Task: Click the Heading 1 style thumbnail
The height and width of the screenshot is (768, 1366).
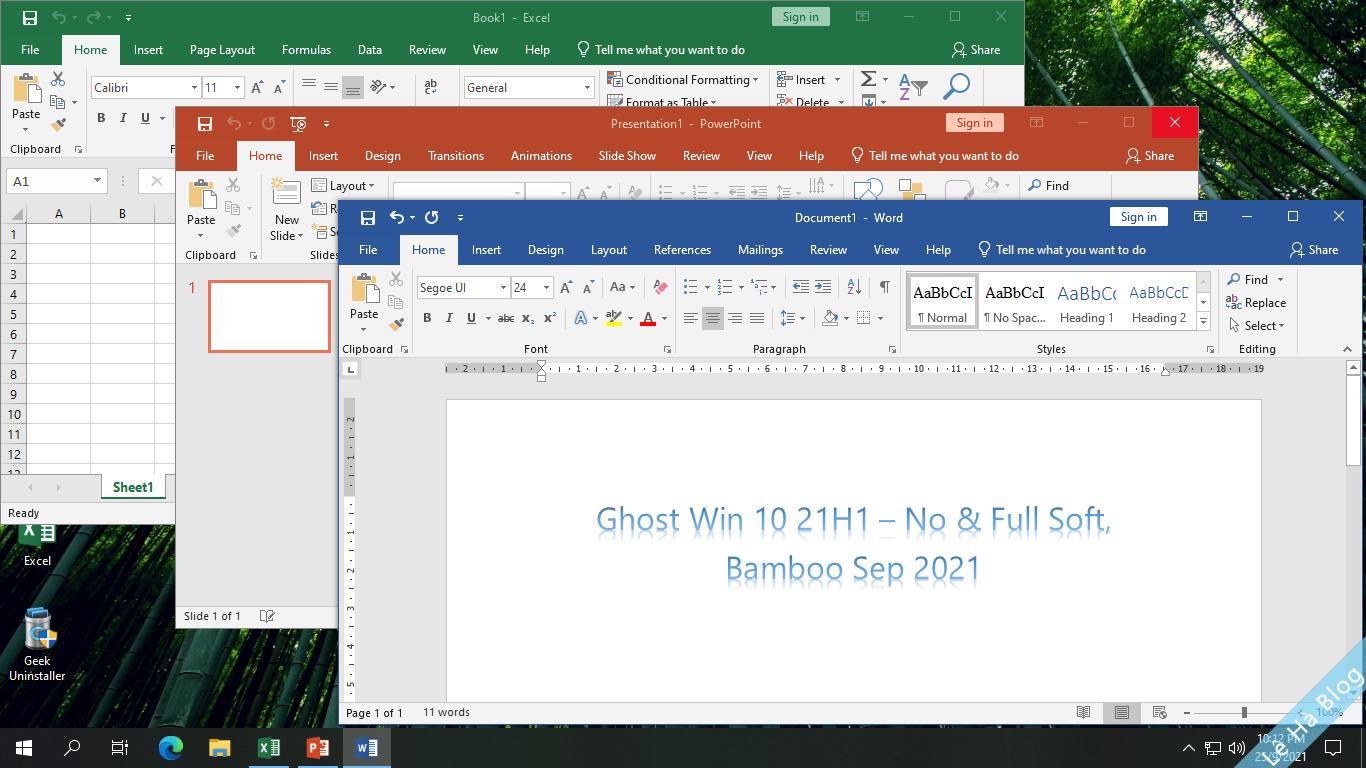Action: 1087,300
